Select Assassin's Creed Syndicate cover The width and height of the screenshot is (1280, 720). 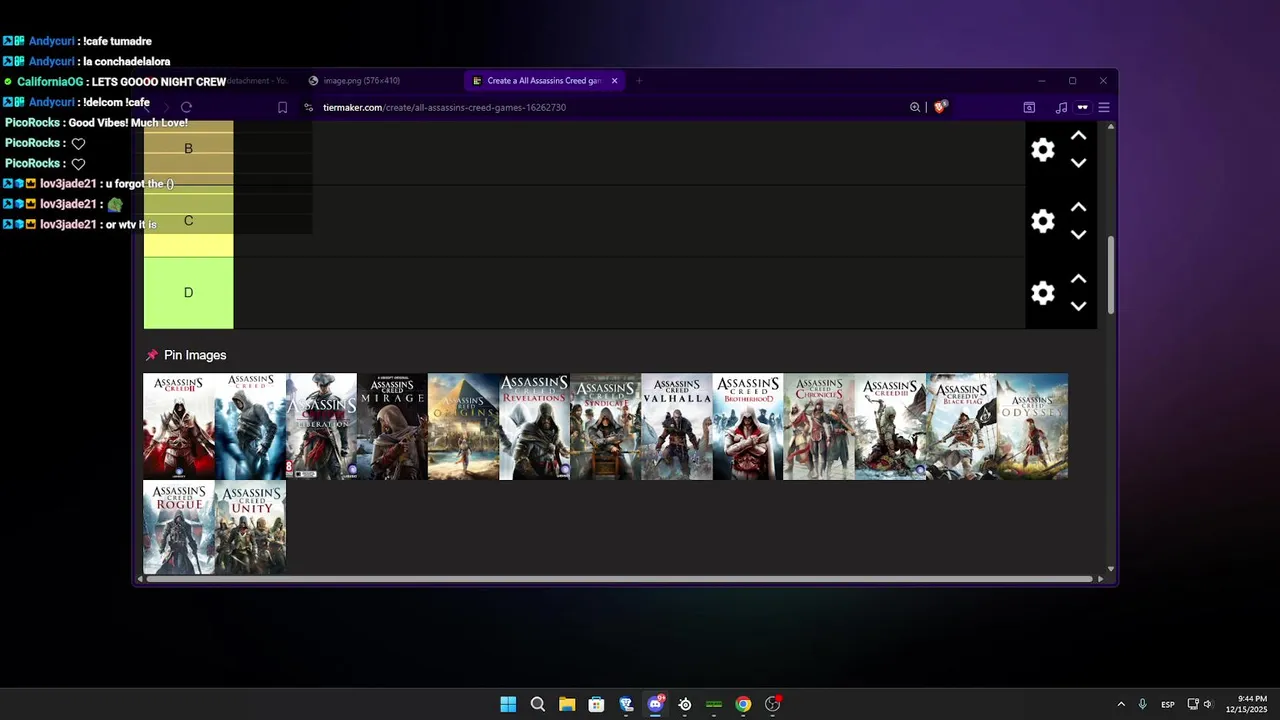click(605, 426)
